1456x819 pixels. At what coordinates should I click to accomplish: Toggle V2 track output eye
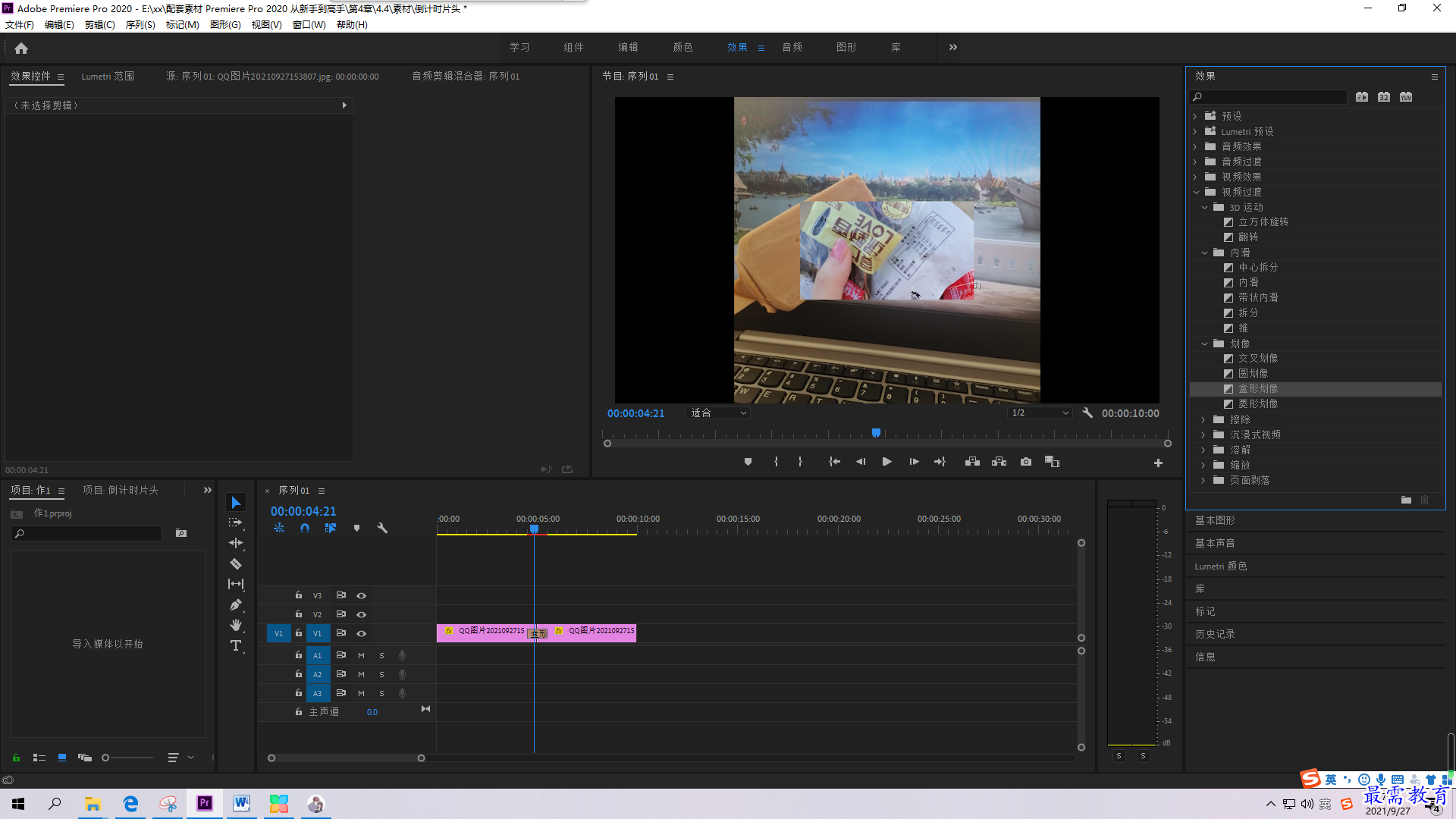362,615
